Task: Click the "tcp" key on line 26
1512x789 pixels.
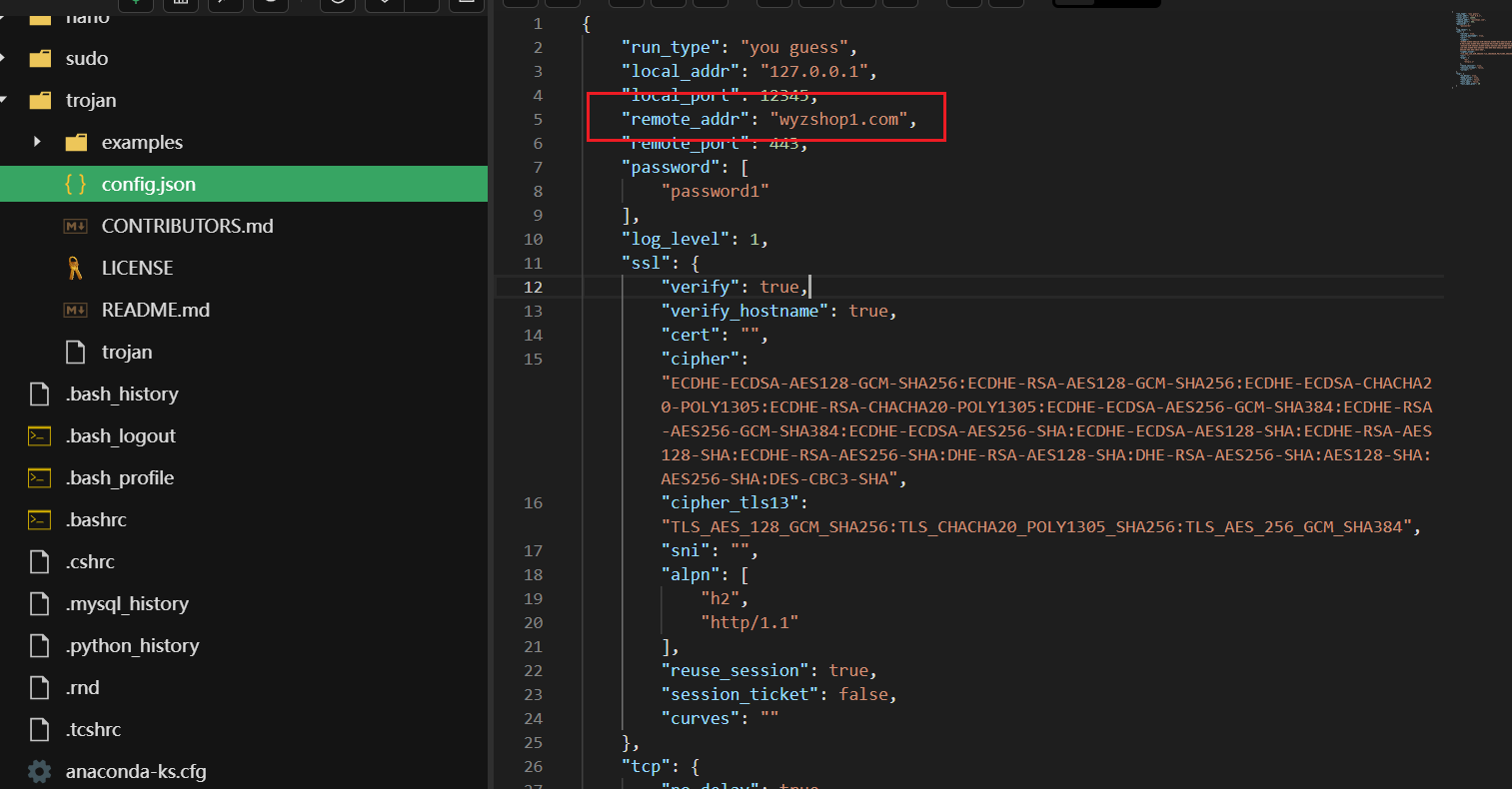Action: point(647,766)
